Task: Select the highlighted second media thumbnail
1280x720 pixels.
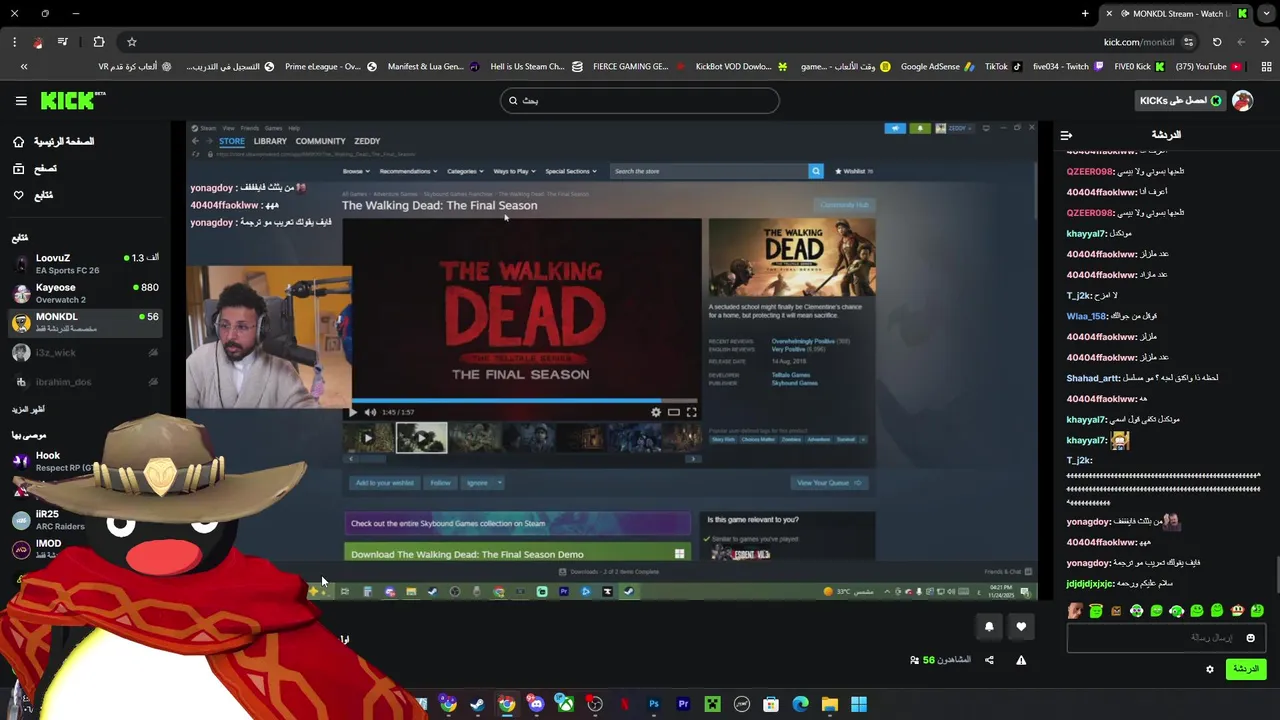Action: click(x=421, y=438)
